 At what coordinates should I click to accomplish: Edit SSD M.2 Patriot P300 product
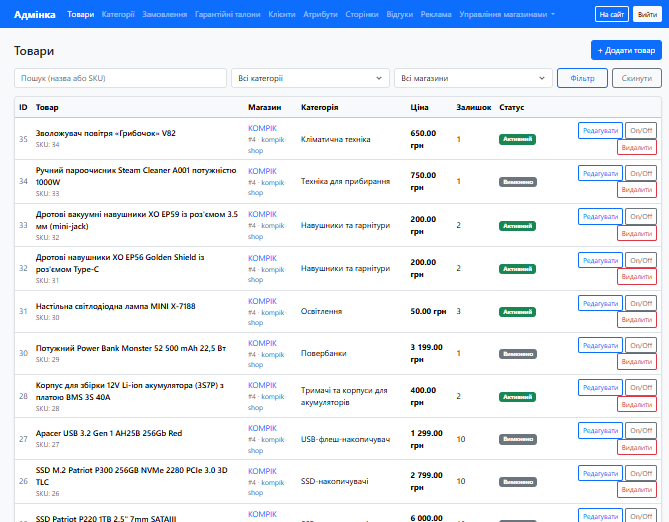click(x=600, y=473)
